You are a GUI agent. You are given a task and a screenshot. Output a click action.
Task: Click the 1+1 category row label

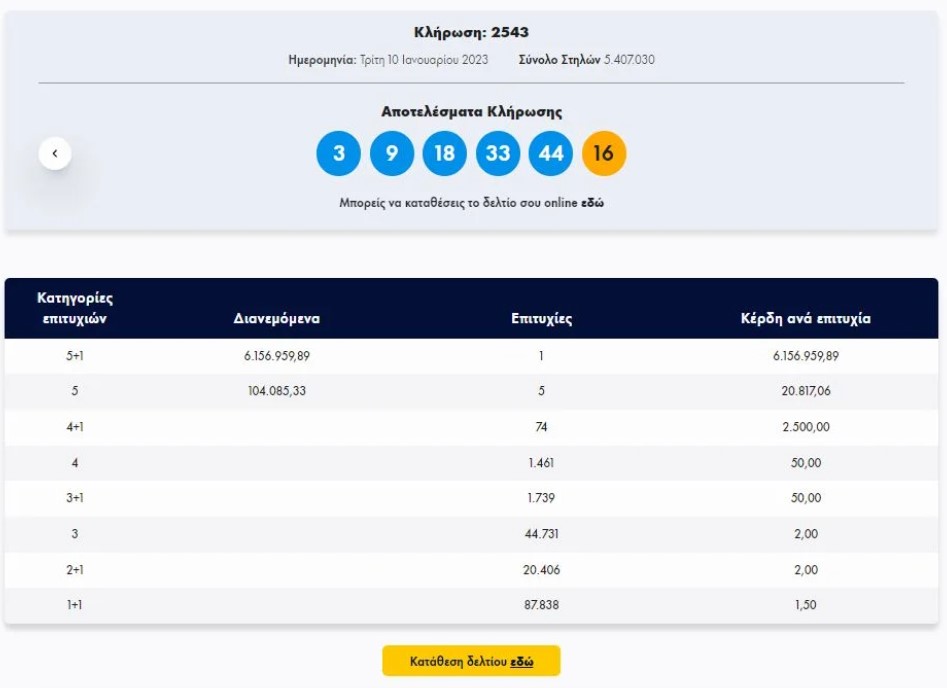74,606
